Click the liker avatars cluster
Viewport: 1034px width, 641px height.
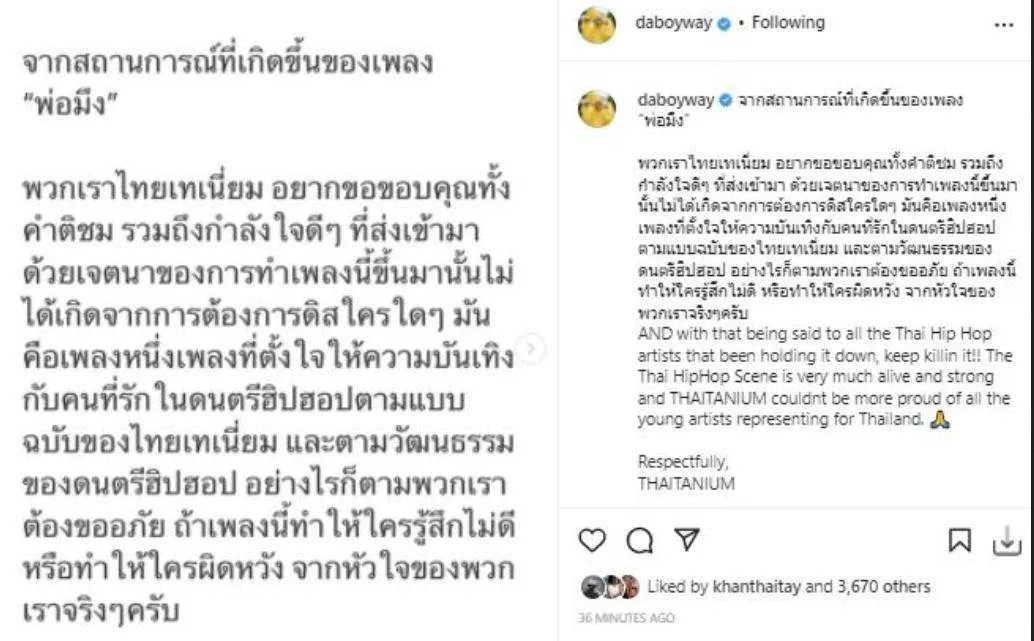pos(610,586)
